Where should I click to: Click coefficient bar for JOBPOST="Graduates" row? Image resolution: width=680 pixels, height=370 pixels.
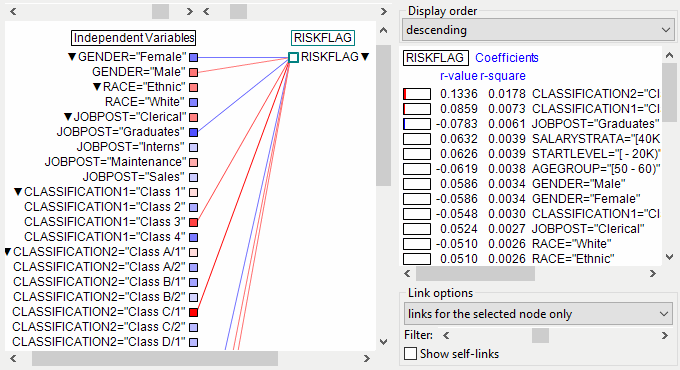[x=417, y=124]
